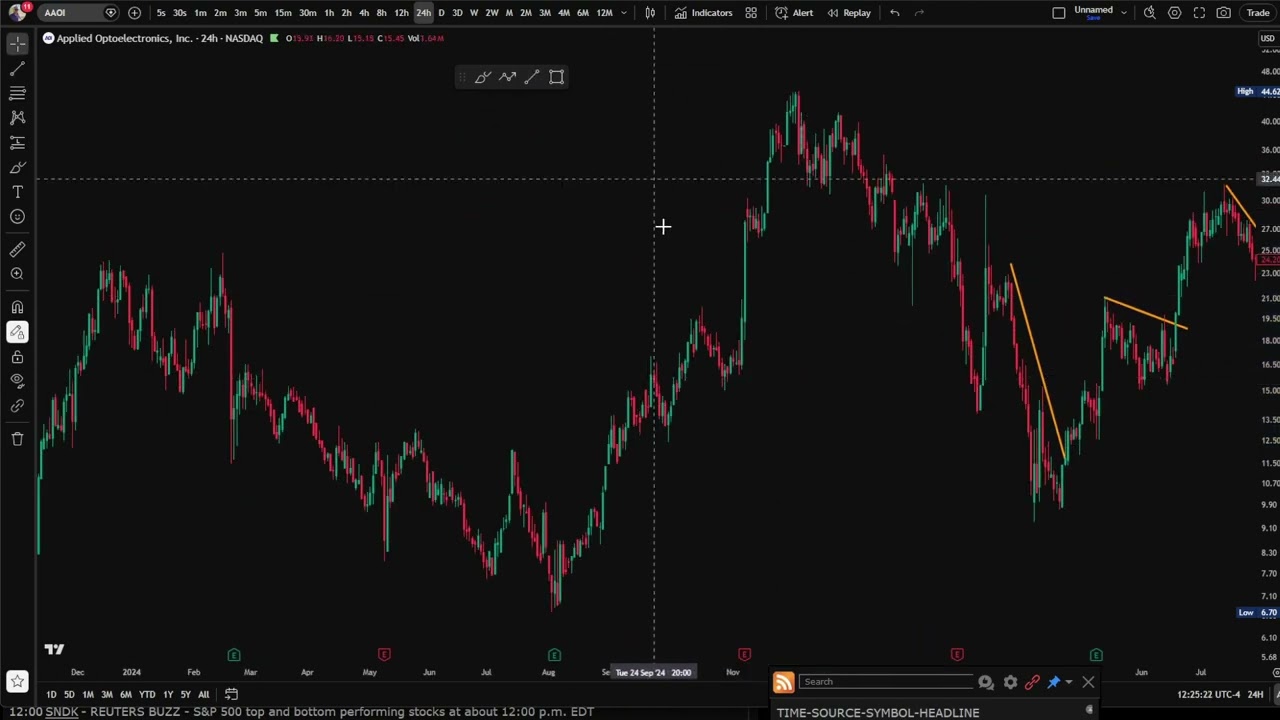Toggle stay in drawing mode
Screen dimensions: 1280x720
(x=17, y=332)
